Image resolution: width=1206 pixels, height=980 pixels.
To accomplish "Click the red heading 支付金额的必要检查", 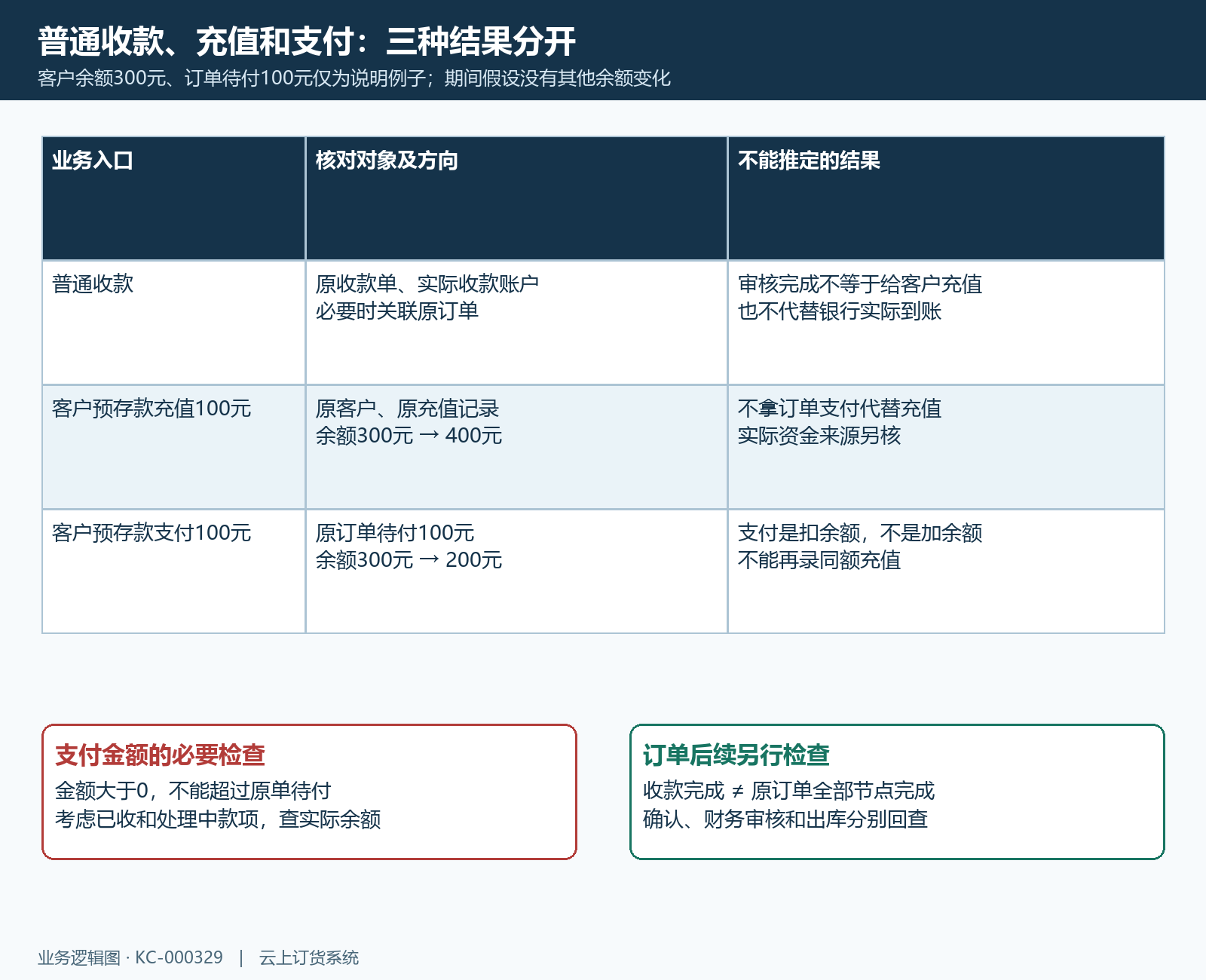I will [x=160, y=755].
